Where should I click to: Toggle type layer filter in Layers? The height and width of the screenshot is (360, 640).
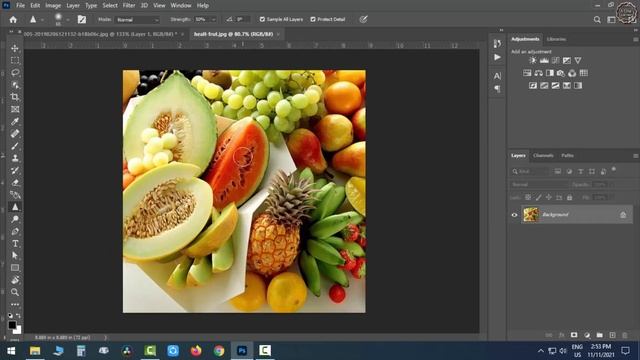580,171
